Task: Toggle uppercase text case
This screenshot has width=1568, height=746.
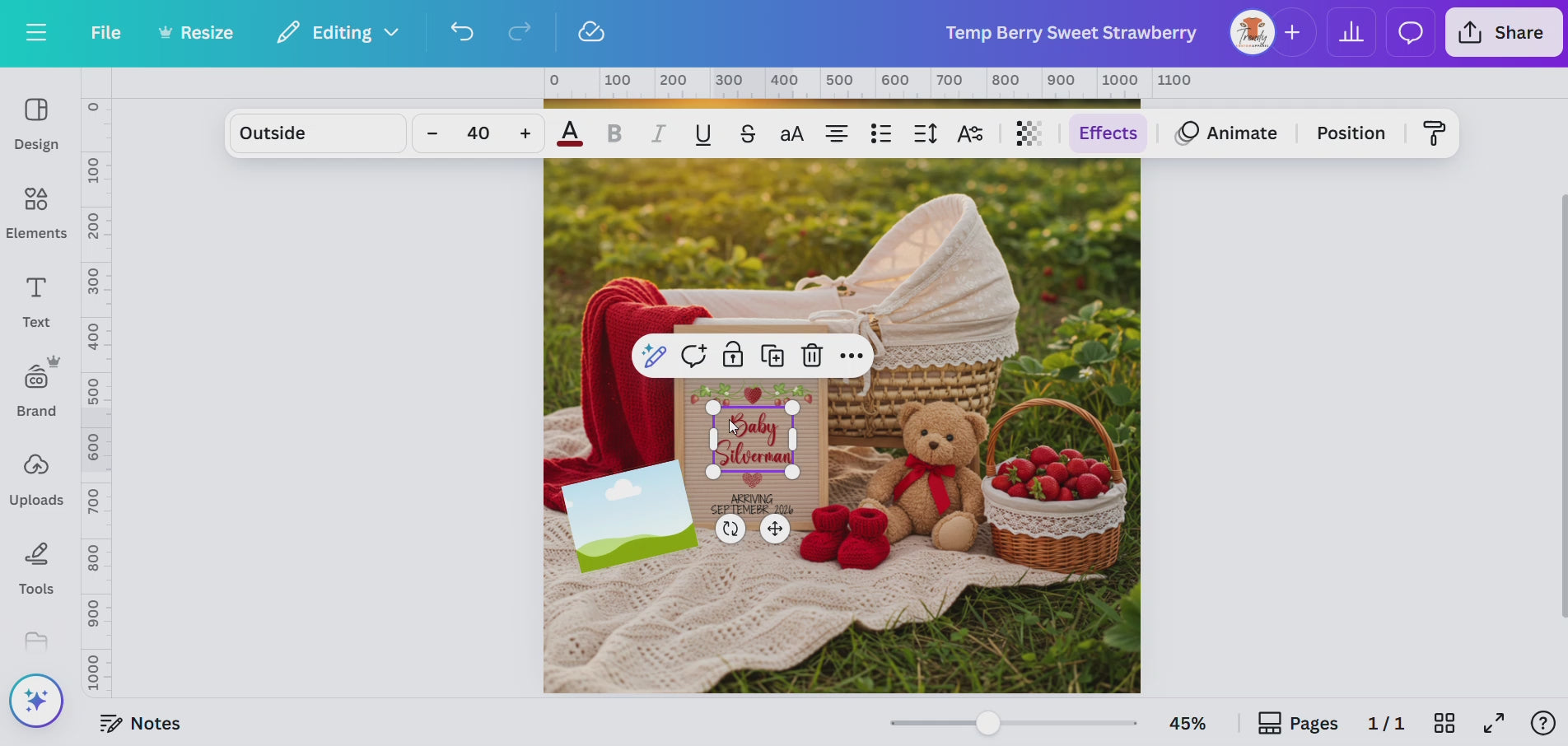Action: [x=791, y=133]
